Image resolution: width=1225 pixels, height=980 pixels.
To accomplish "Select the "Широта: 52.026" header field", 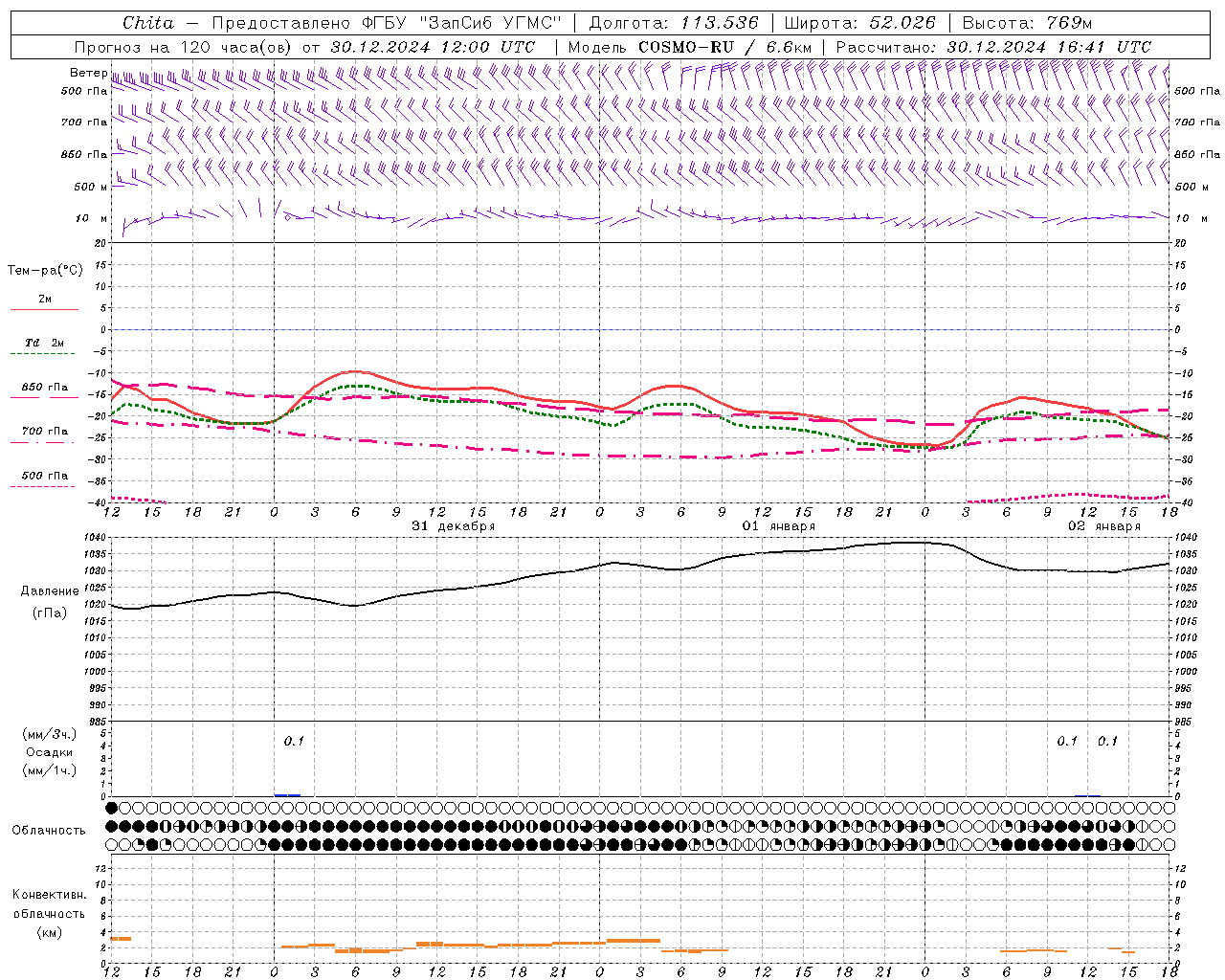I will [x=858, y=23].
